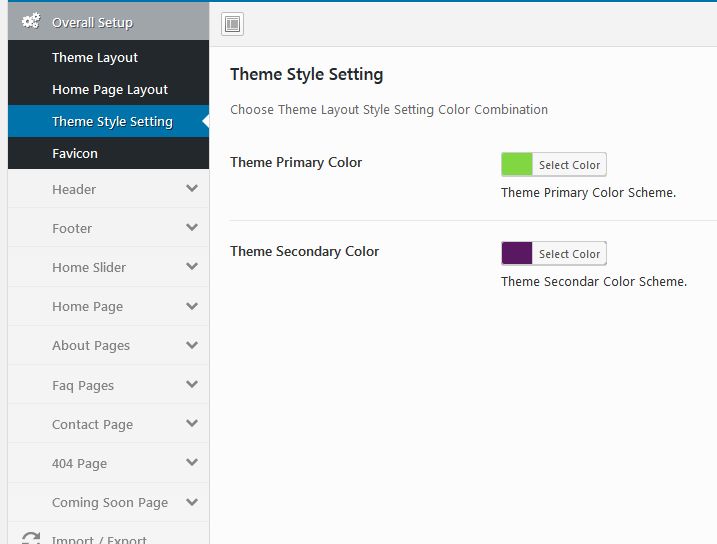Click the green primary color swatch

(517, 165)
